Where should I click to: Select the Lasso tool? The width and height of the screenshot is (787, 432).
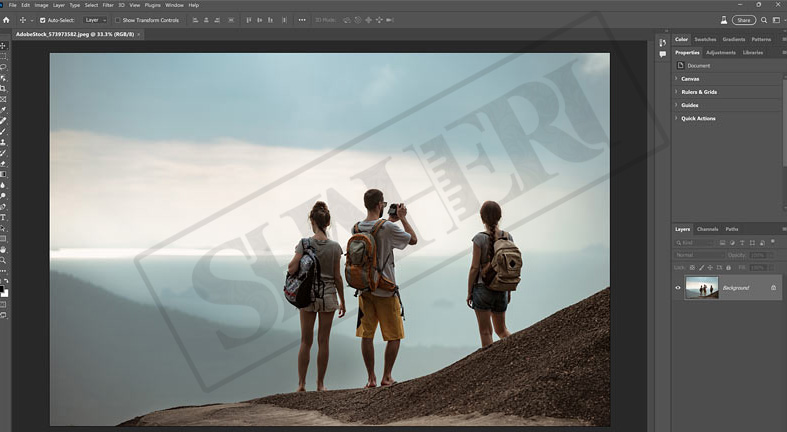4,67
